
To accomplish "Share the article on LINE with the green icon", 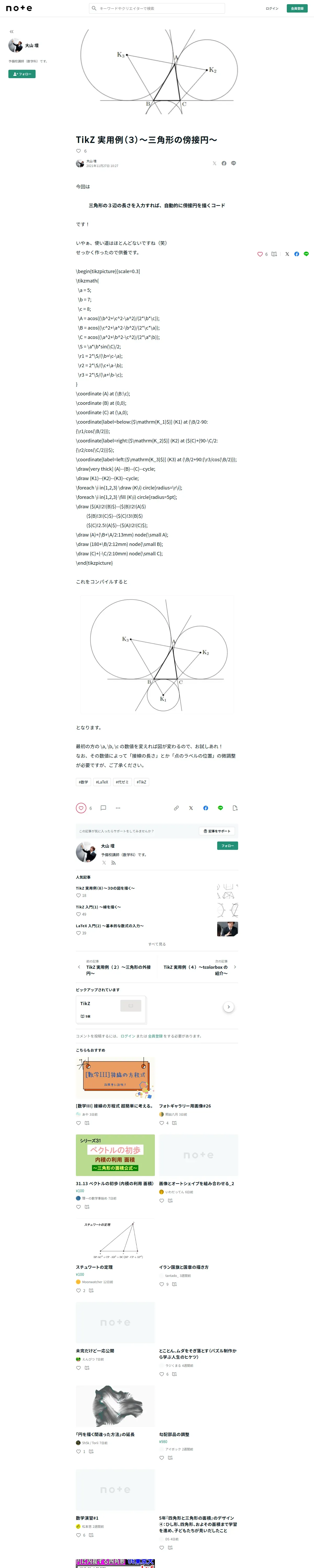I will [220, 808].
